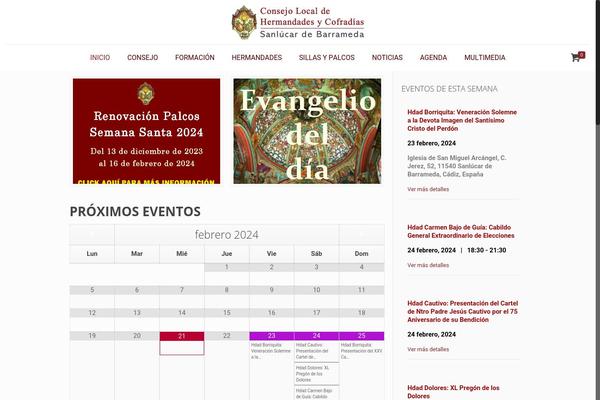Click the Iglesia de San Miguel Arcángel address

click(457, 166)
